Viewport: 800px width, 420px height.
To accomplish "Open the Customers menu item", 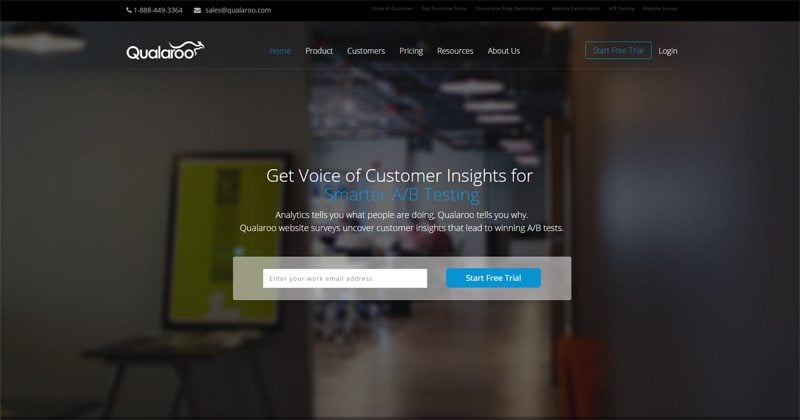I will click(366, 51).
